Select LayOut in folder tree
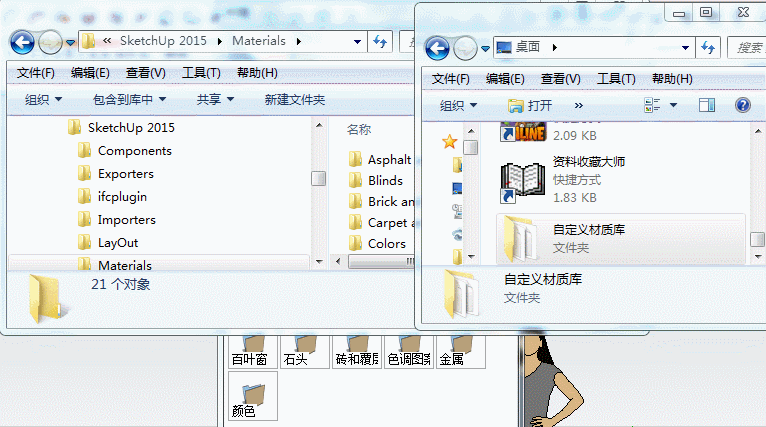Viewport: 766px width, 427px height. click(x=108, y=243)
